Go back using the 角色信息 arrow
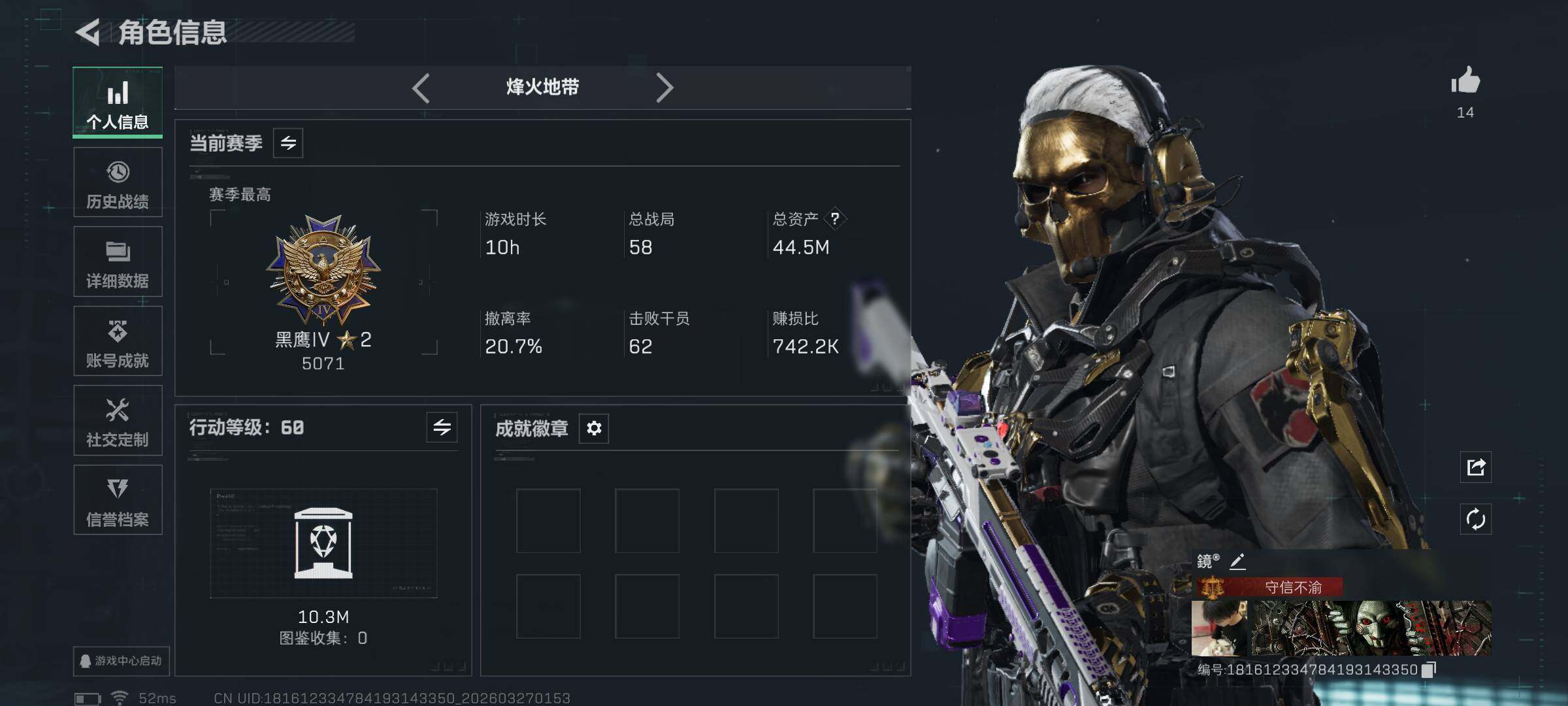Viewport: 1568px width, 706px height. click(88, 33)
